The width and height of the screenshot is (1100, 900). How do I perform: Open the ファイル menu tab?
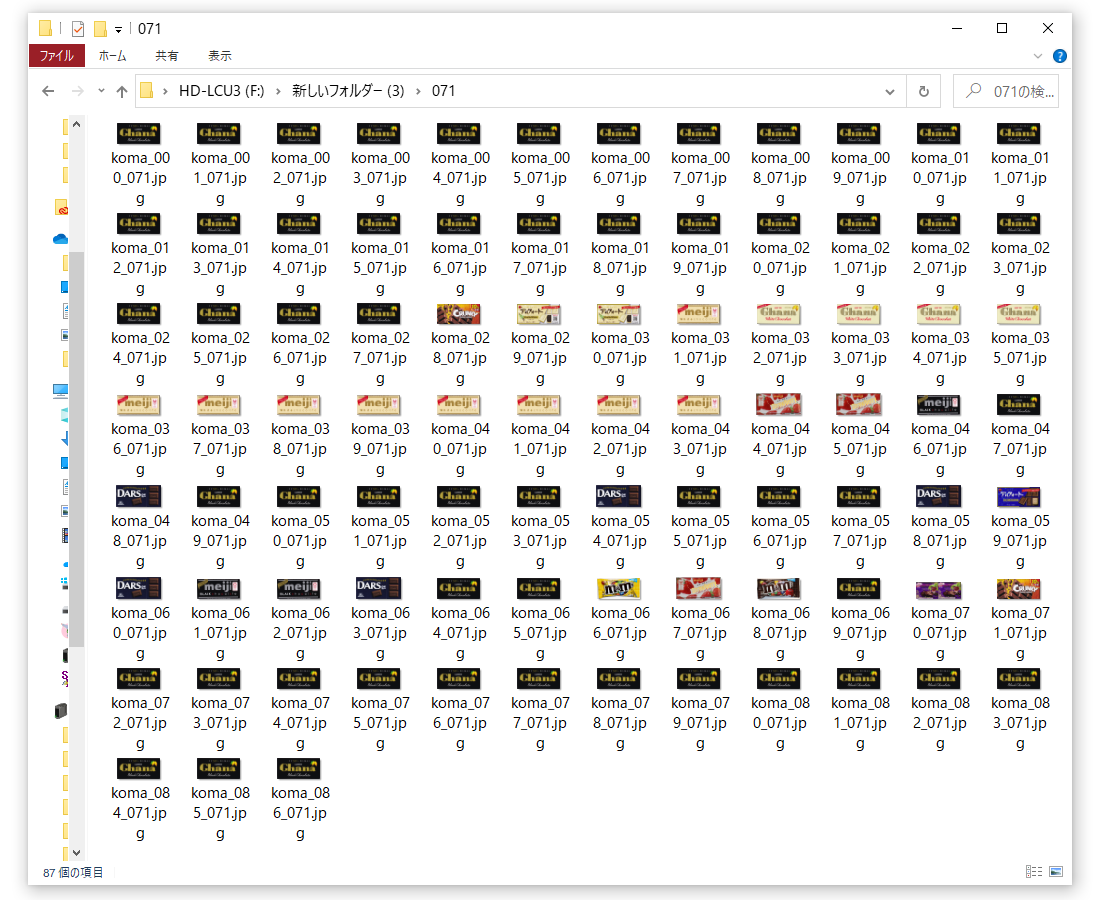pos(57,55)
